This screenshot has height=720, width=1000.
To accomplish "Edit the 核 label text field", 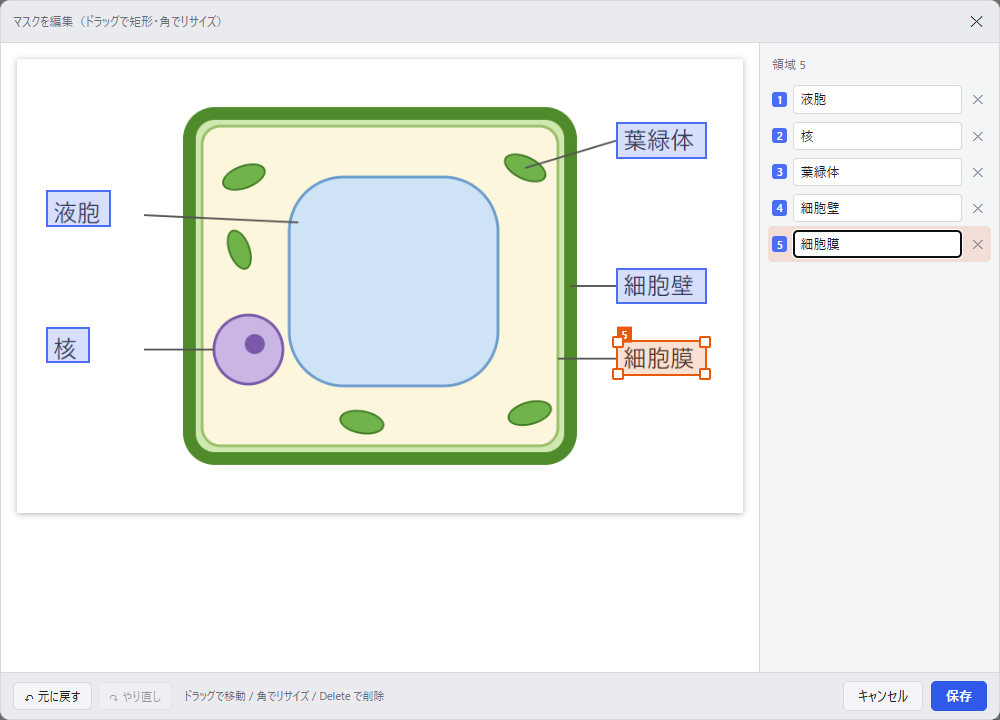I will click(877, 136).
